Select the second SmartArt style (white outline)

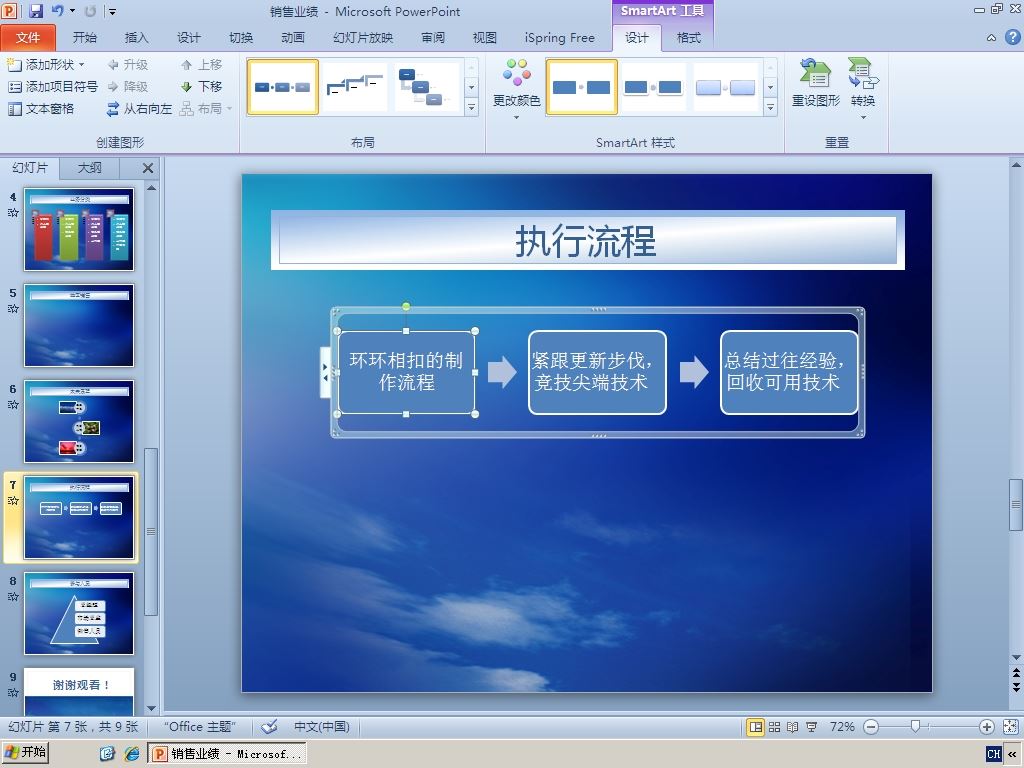tap(653, 87)
